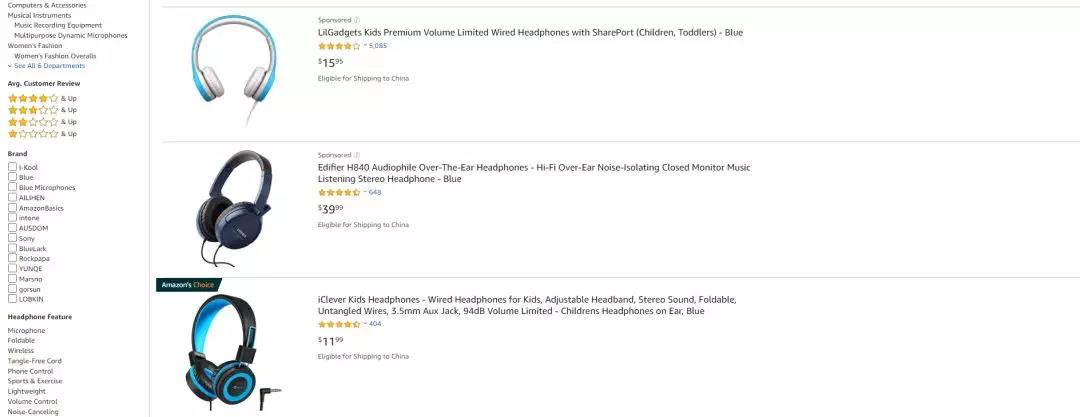Select the Women's Fashion department

click(36, 46)
